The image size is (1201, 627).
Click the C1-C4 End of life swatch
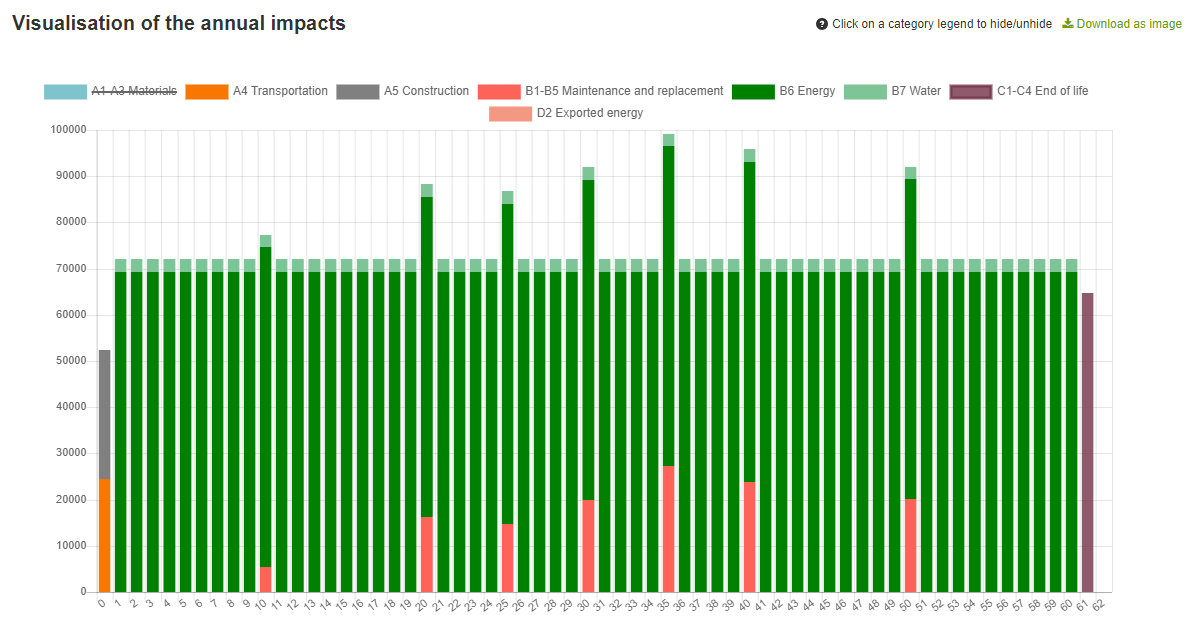[x=970, y=92]
